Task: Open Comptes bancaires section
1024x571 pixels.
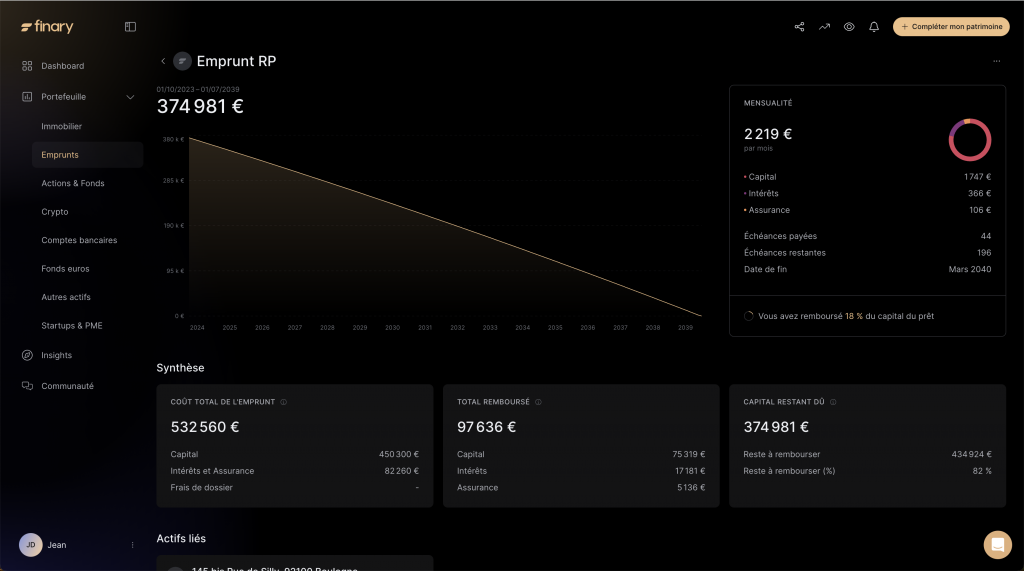Action: 79,240
